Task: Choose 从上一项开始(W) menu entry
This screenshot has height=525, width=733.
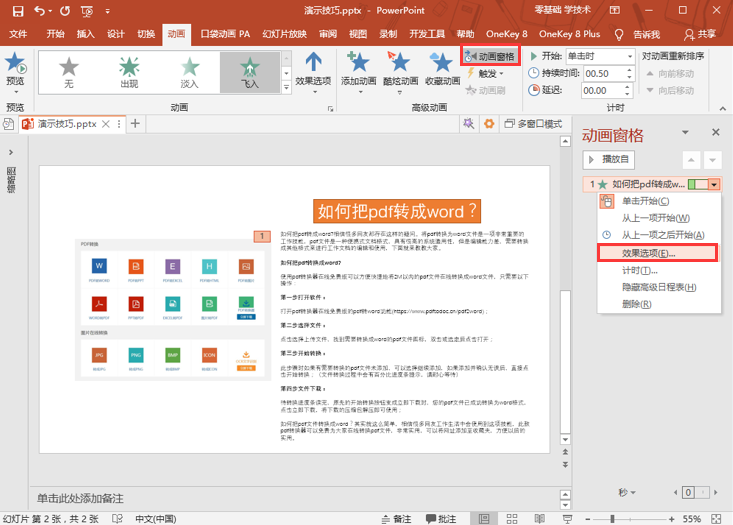Action: pyautogui.click(x=659, y=218)
